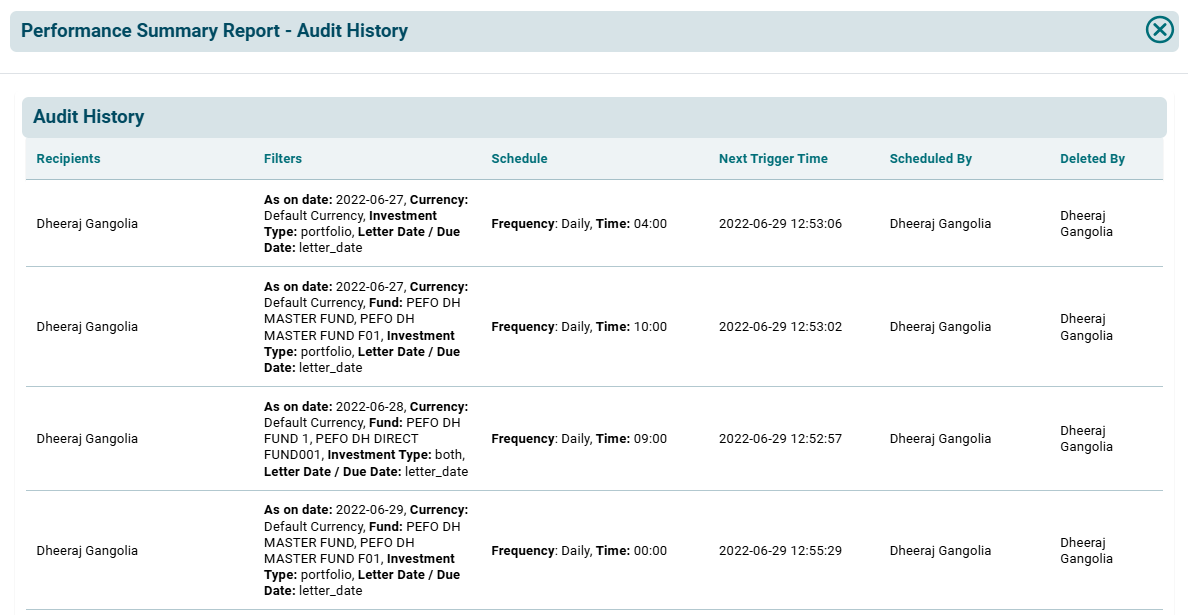1188x615 pixels.
Task: Click the Deleted By column header
Action: click(x=1092, y=159)
